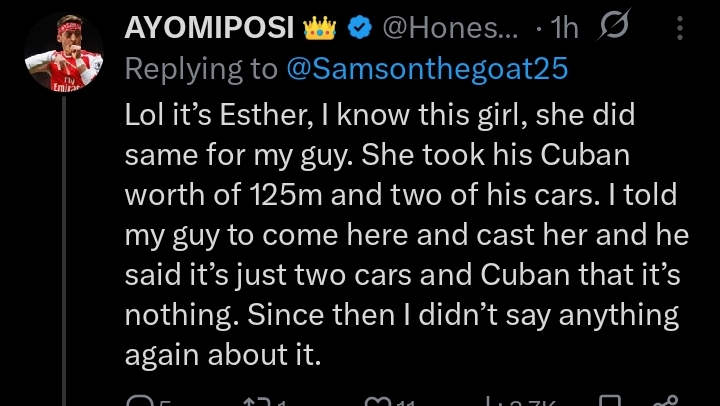Click the 1h post timestamp
This screenshot has height=406, width=720.
tap(563, 29)
